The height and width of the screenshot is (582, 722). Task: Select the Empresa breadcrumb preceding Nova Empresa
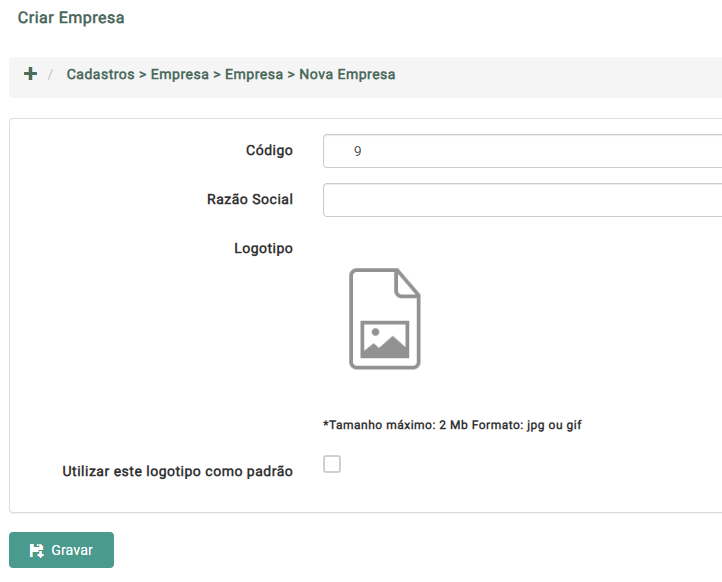click(254, 75)
